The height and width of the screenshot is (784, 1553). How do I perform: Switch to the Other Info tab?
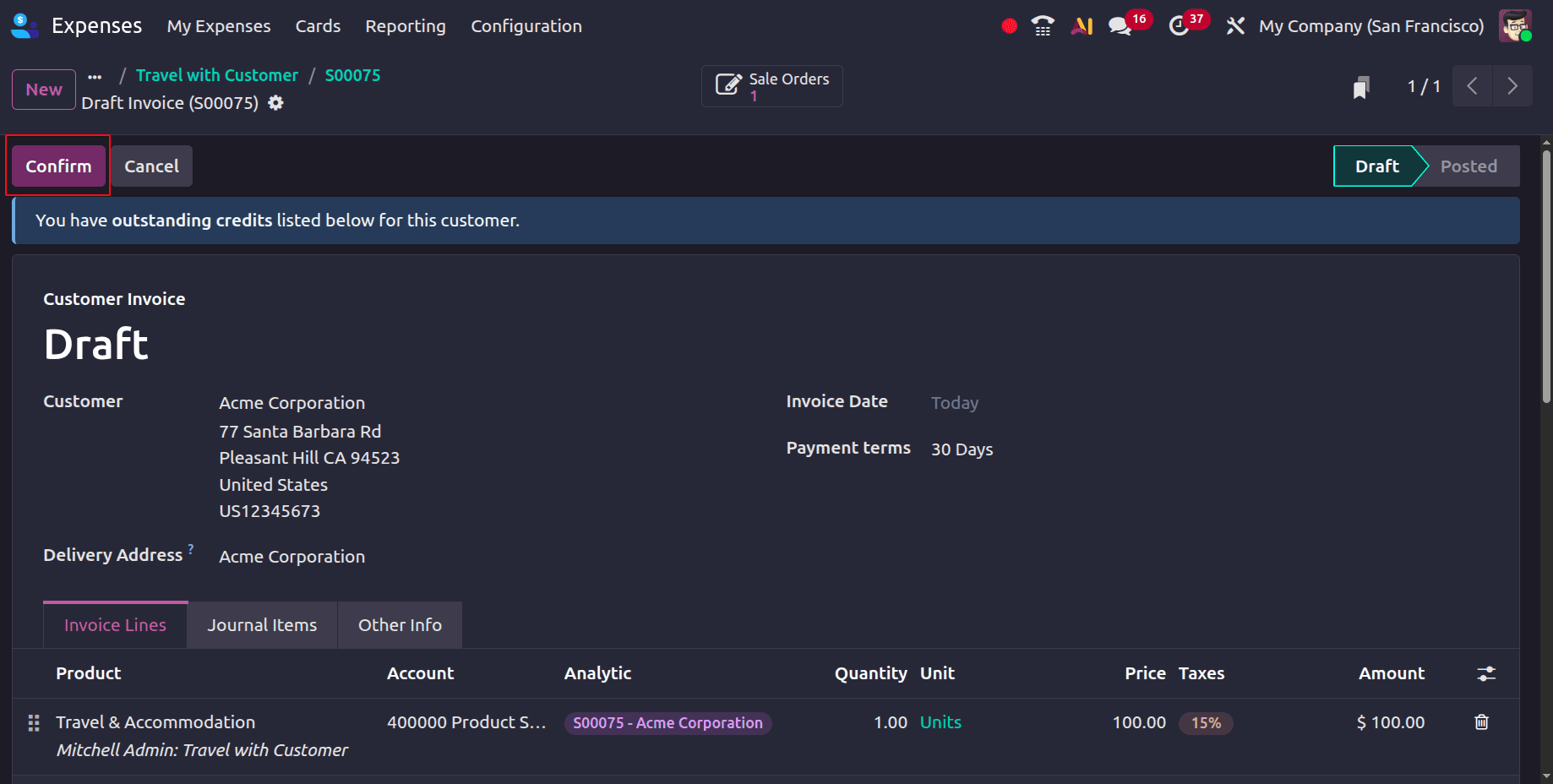pos(400,625)
